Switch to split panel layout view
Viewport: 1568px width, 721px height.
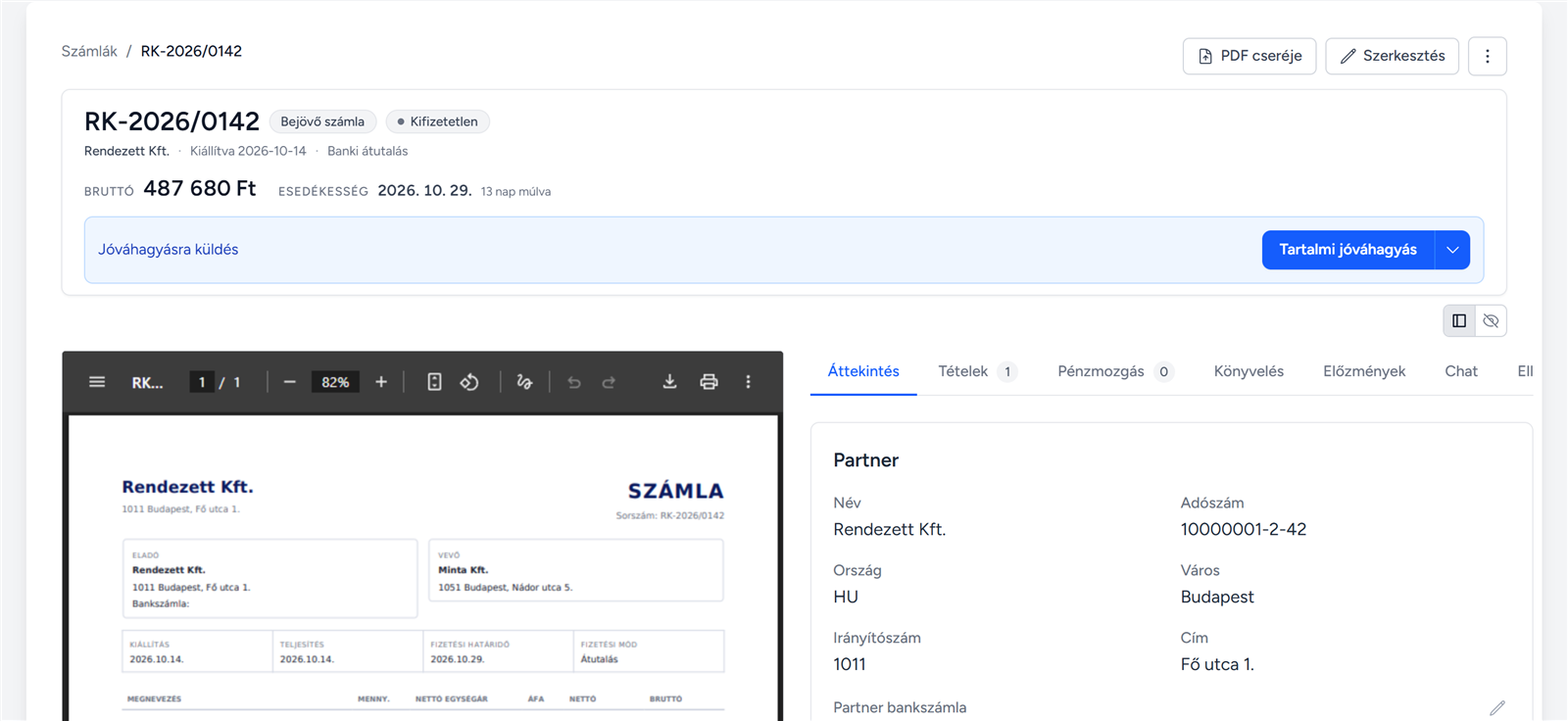[x=1459, y=320]
